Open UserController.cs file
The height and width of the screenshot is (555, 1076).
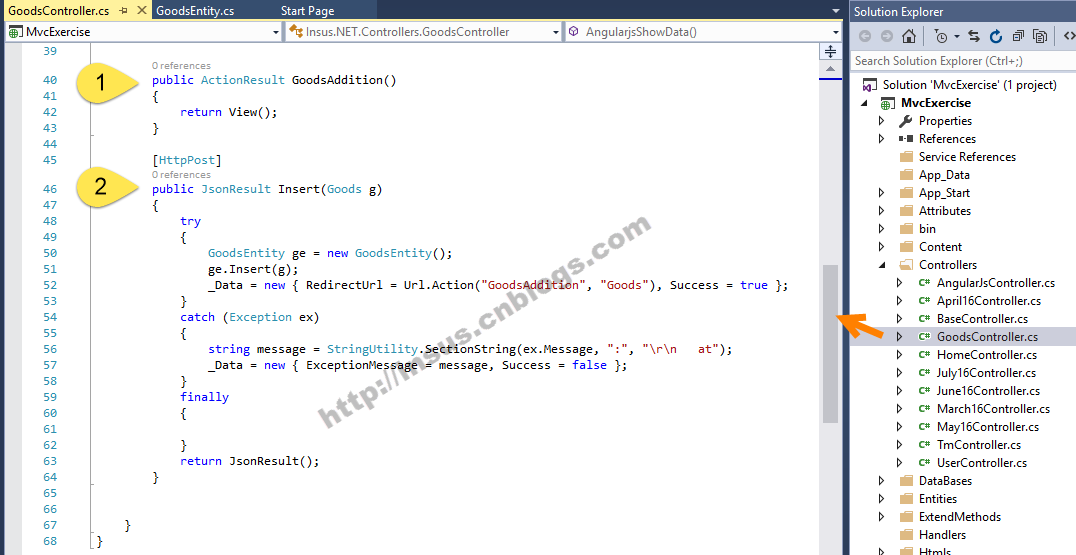[981, 463]
